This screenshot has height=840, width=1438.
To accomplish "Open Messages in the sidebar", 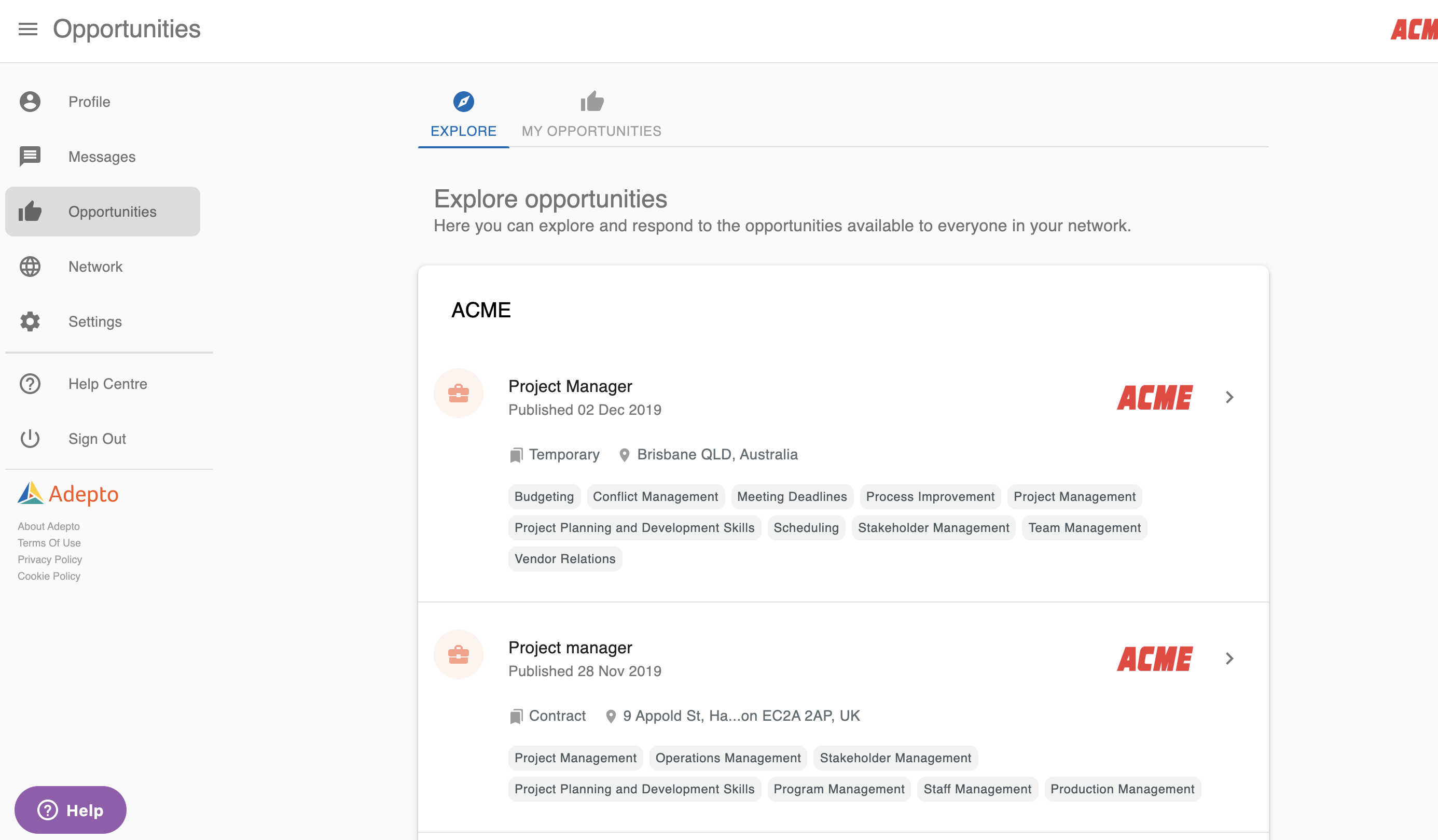I will point(102,156).
